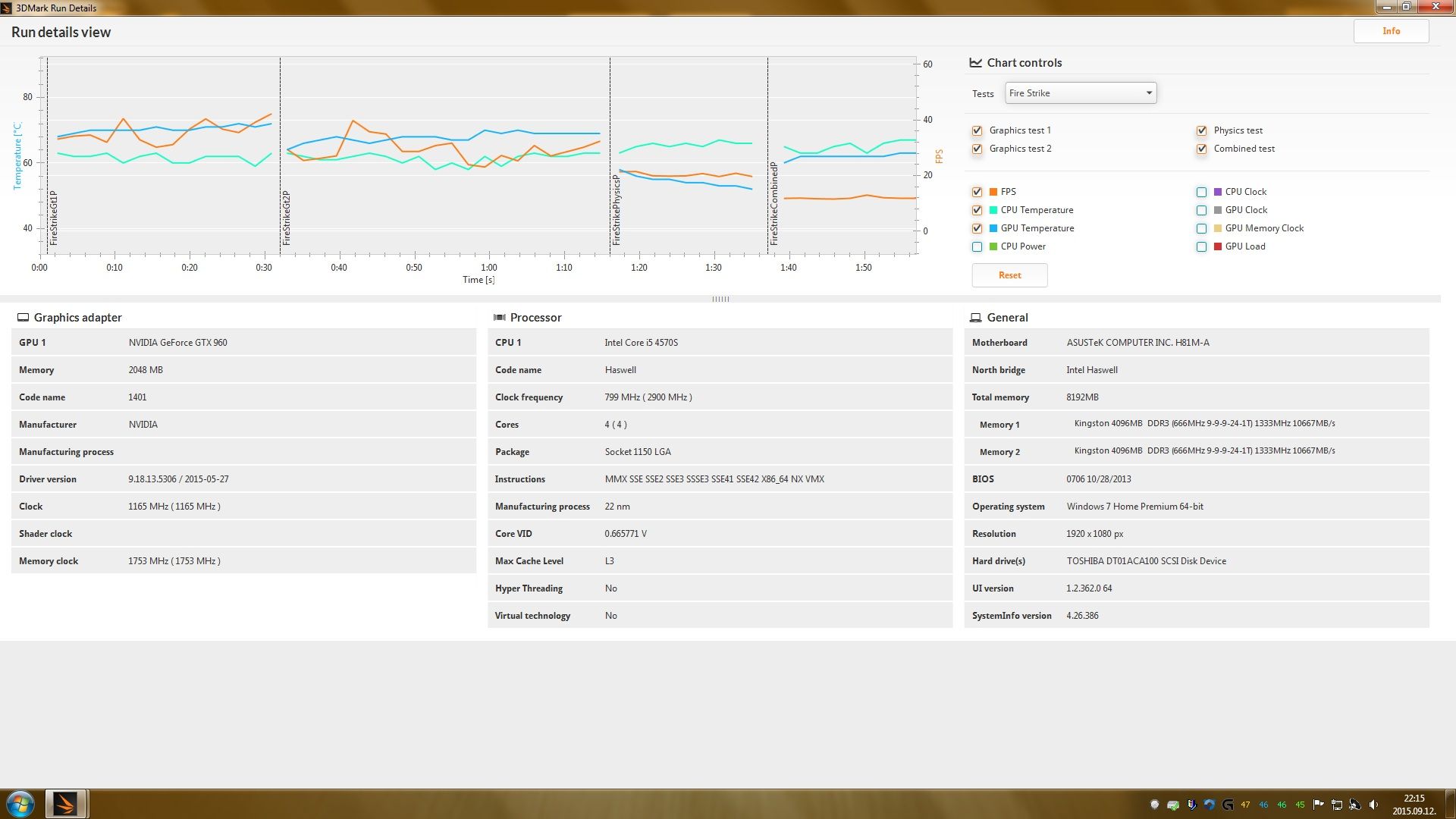
Task: Select the NVIDIA GeForce GTX 960 value
Action: 177,343
